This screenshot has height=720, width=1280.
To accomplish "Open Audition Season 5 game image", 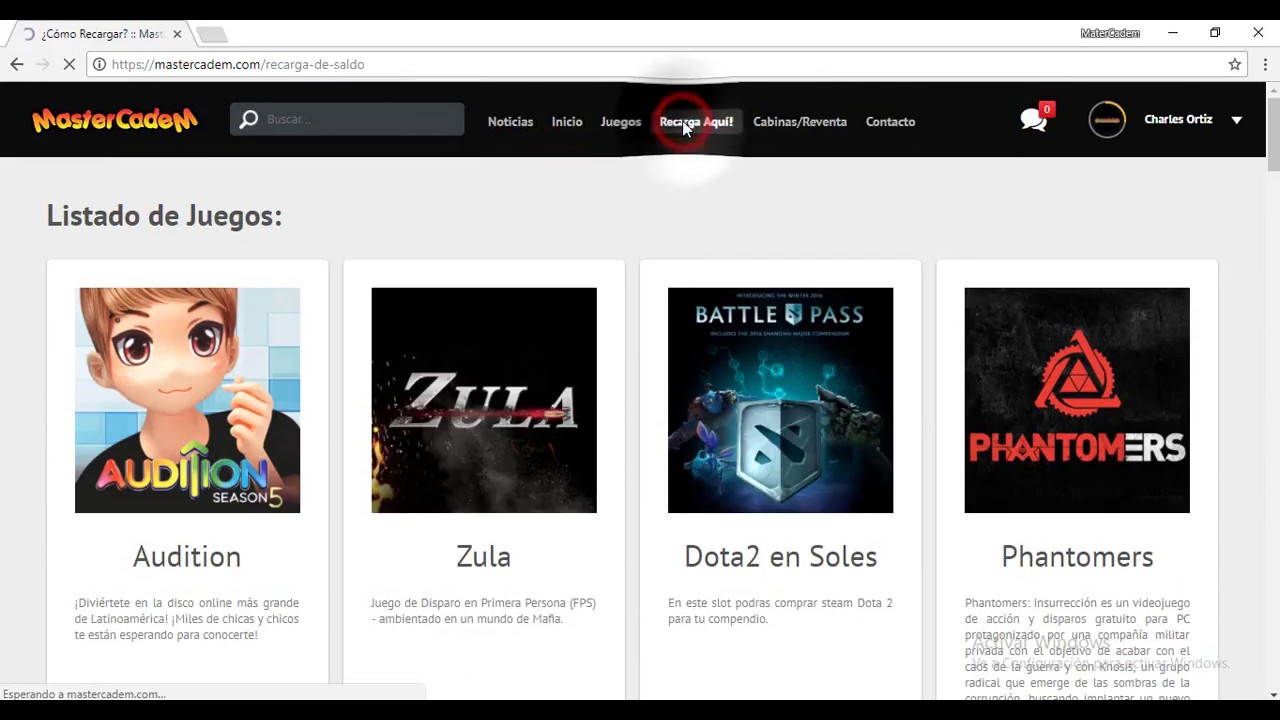I will pyautogui.click(x=187, y=400).
